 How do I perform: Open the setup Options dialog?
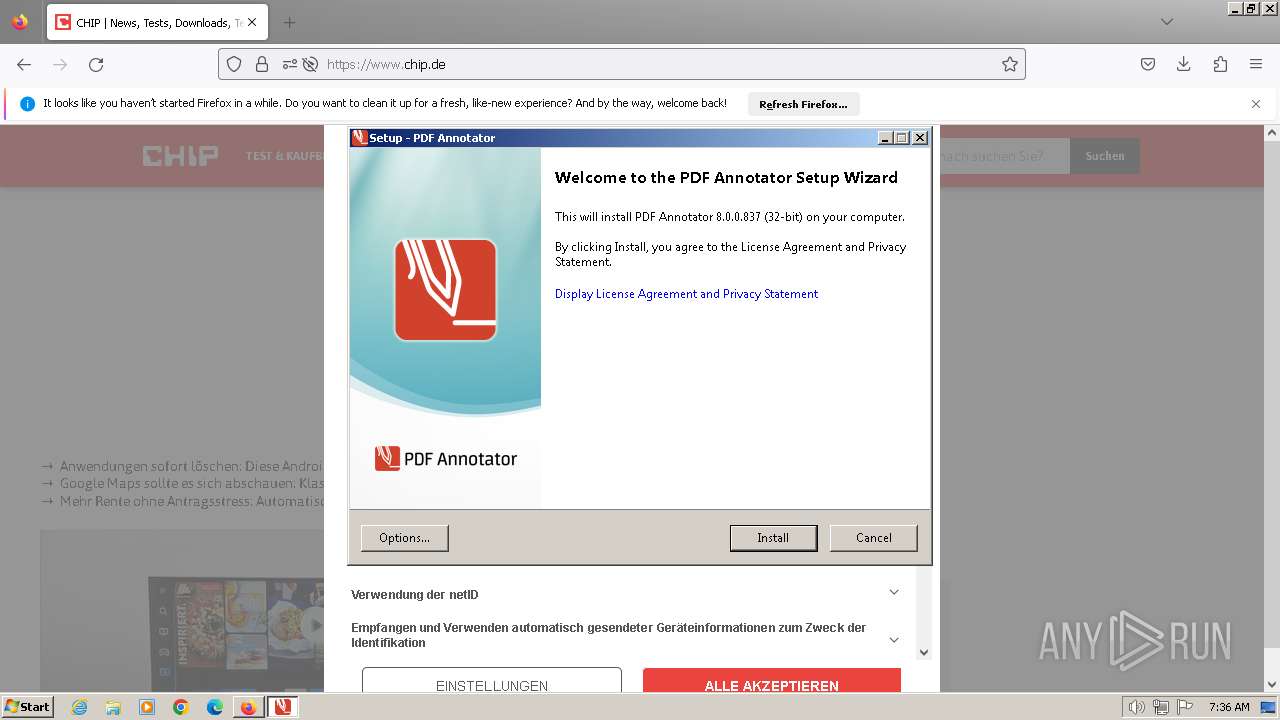pos(404,538)
